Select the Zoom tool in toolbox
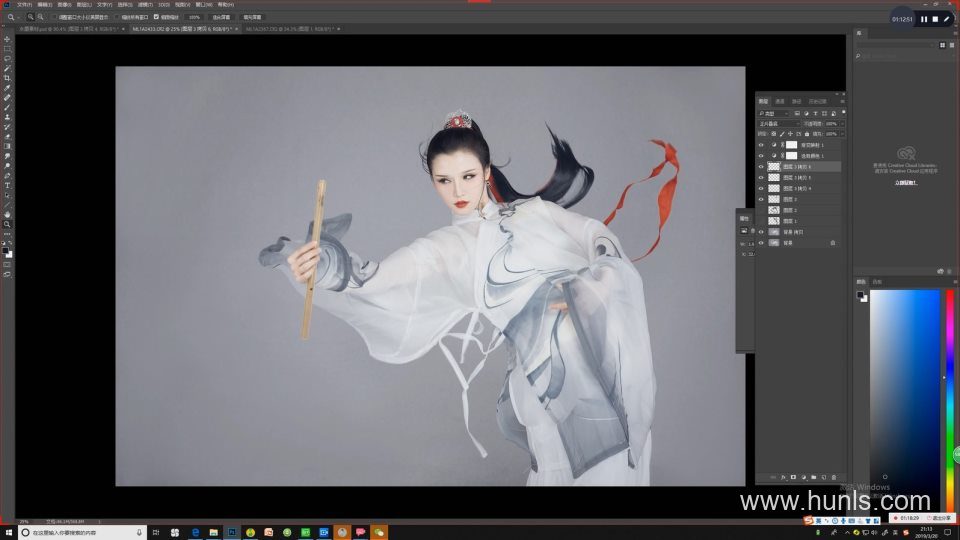 point(7,224)
